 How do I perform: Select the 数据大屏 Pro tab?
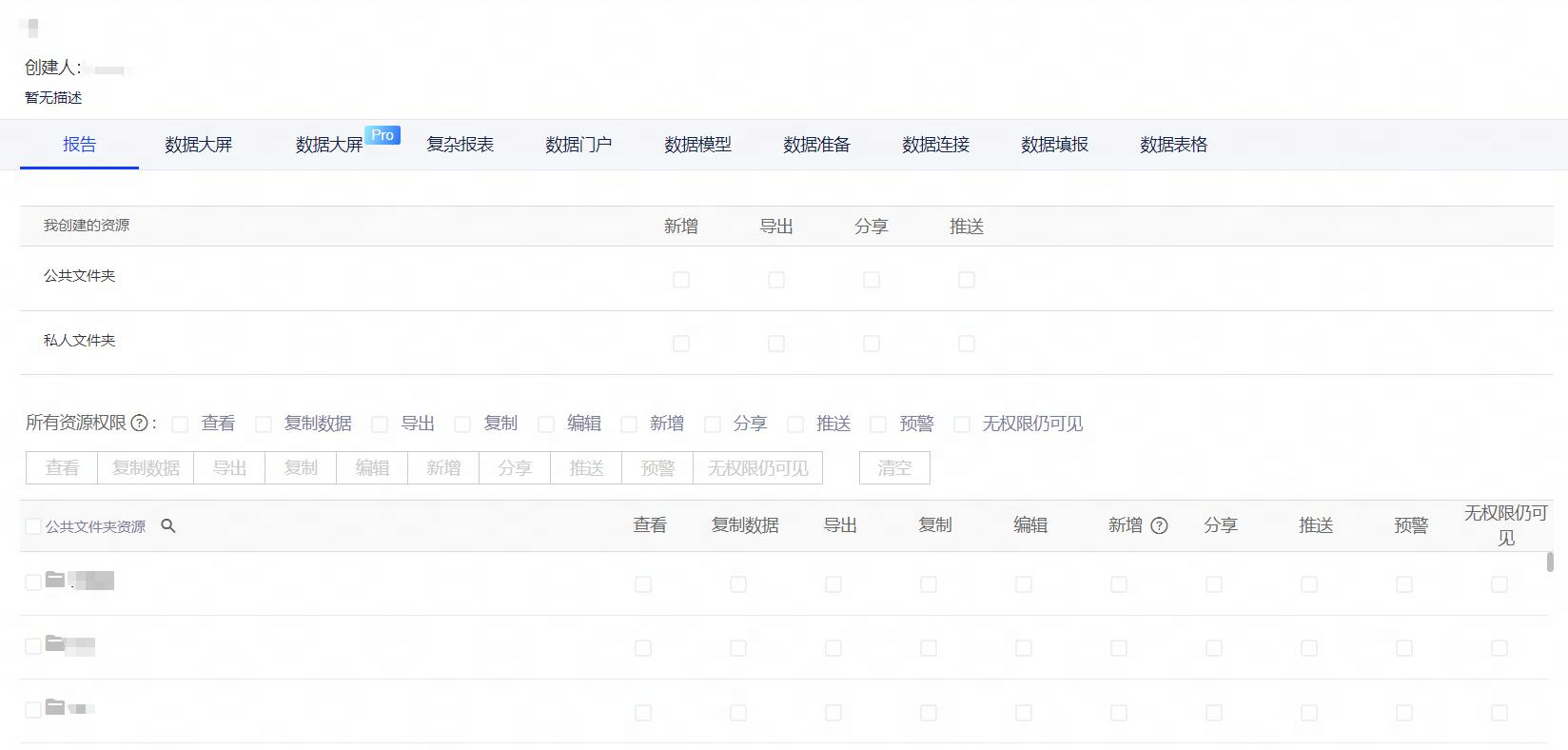(330, 145)
